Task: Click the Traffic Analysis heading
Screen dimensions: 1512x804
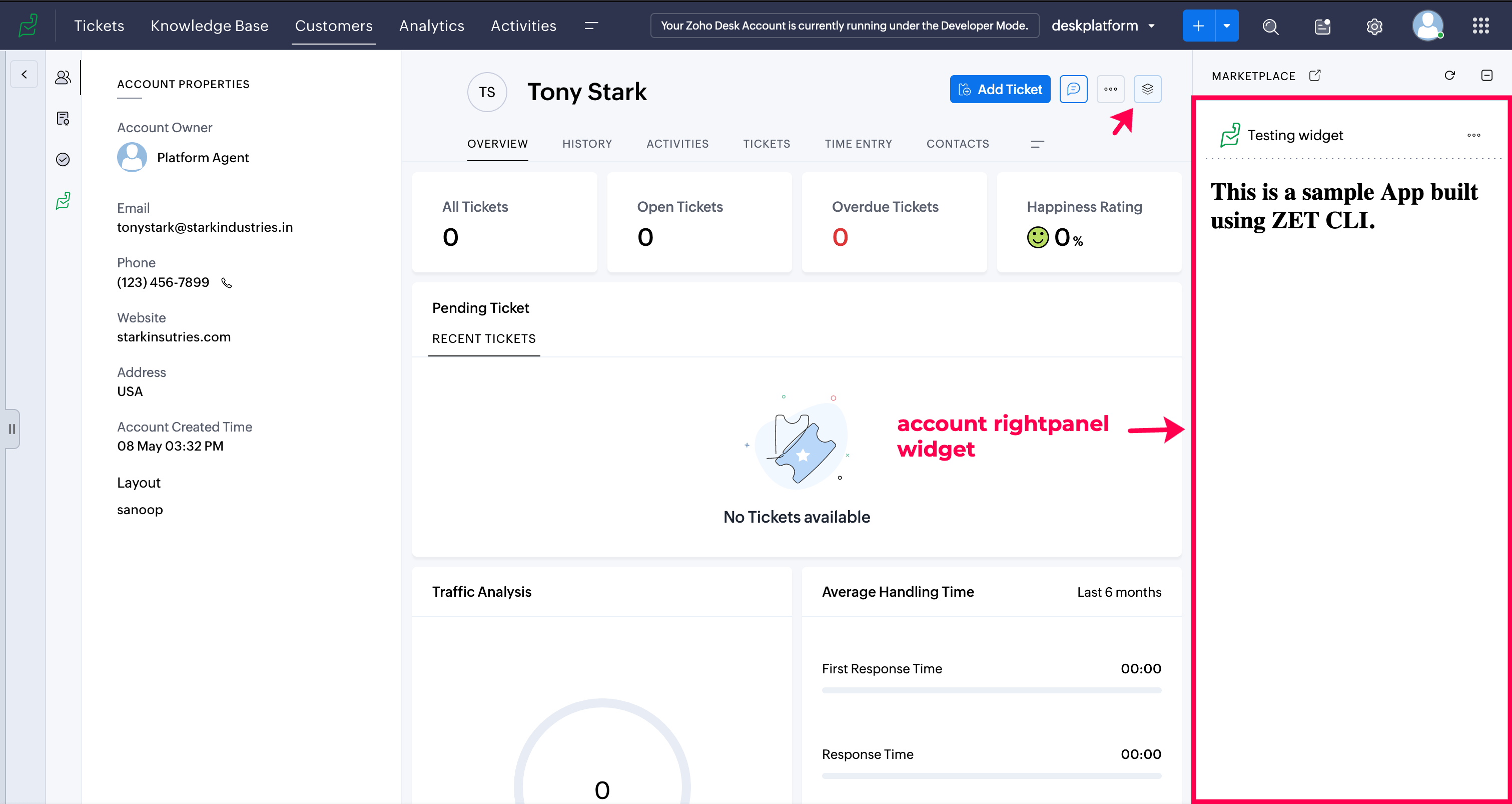Action: pos(481,592)
